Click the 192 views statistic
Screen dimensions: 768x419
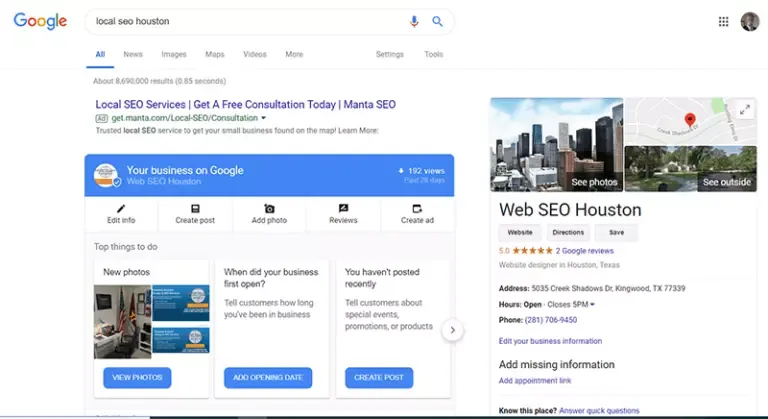(x=422, y=171)
